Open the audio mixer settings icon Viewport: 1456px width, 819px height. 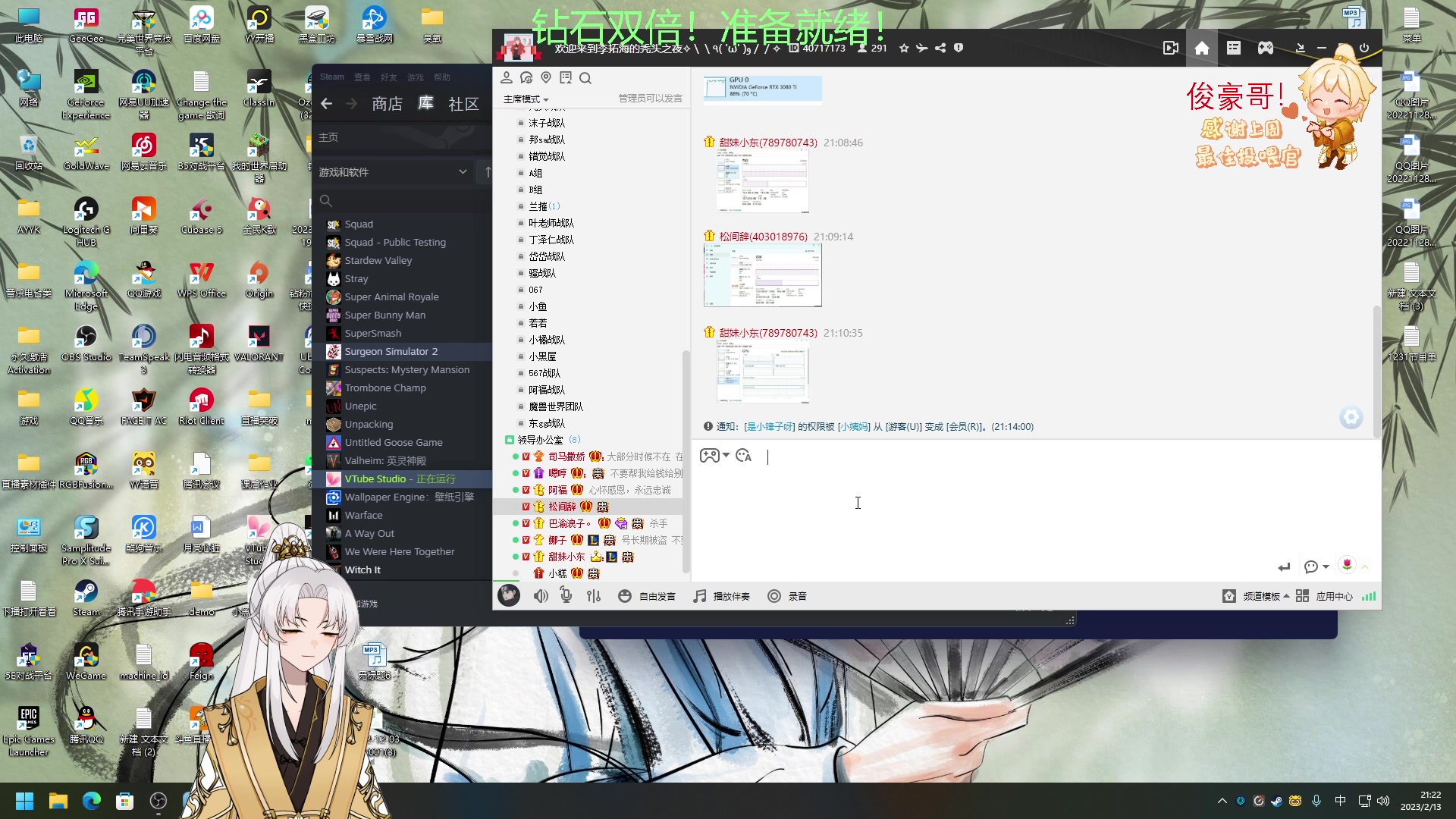594,597
